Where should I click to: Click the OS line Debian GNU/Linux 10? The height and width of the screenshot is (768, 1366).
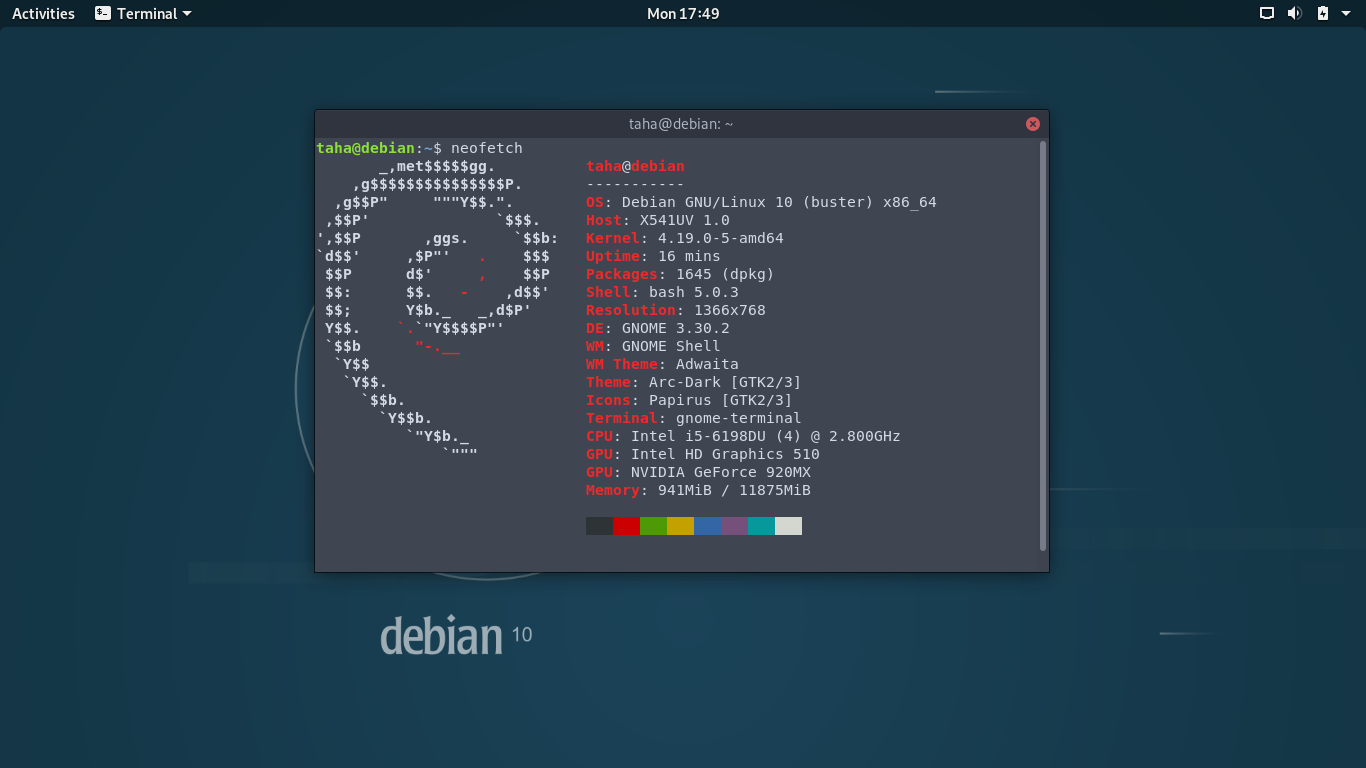point(761,202)
